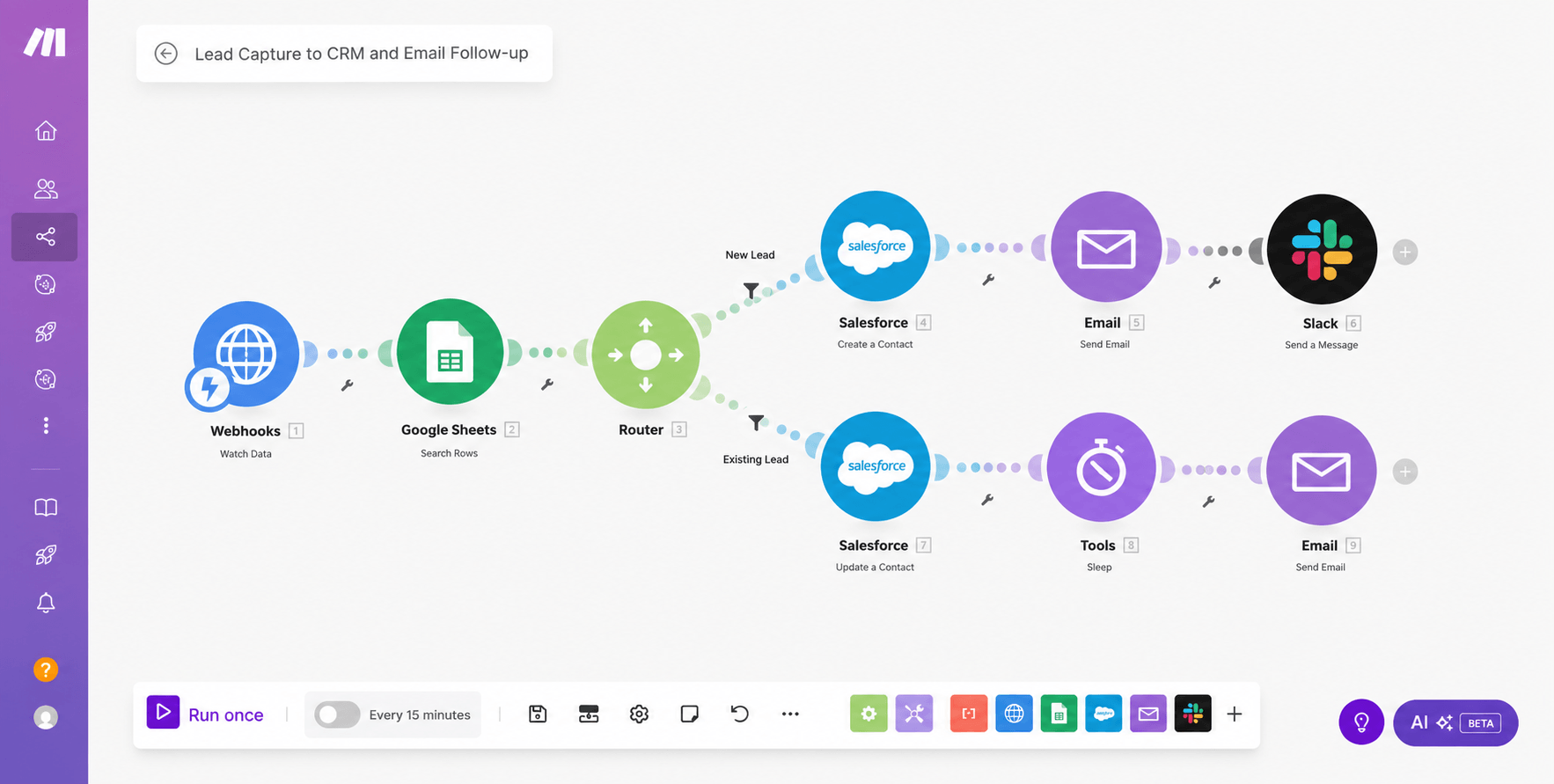
Task: Go back using the arrow beside the title
Action: [165, 54]
